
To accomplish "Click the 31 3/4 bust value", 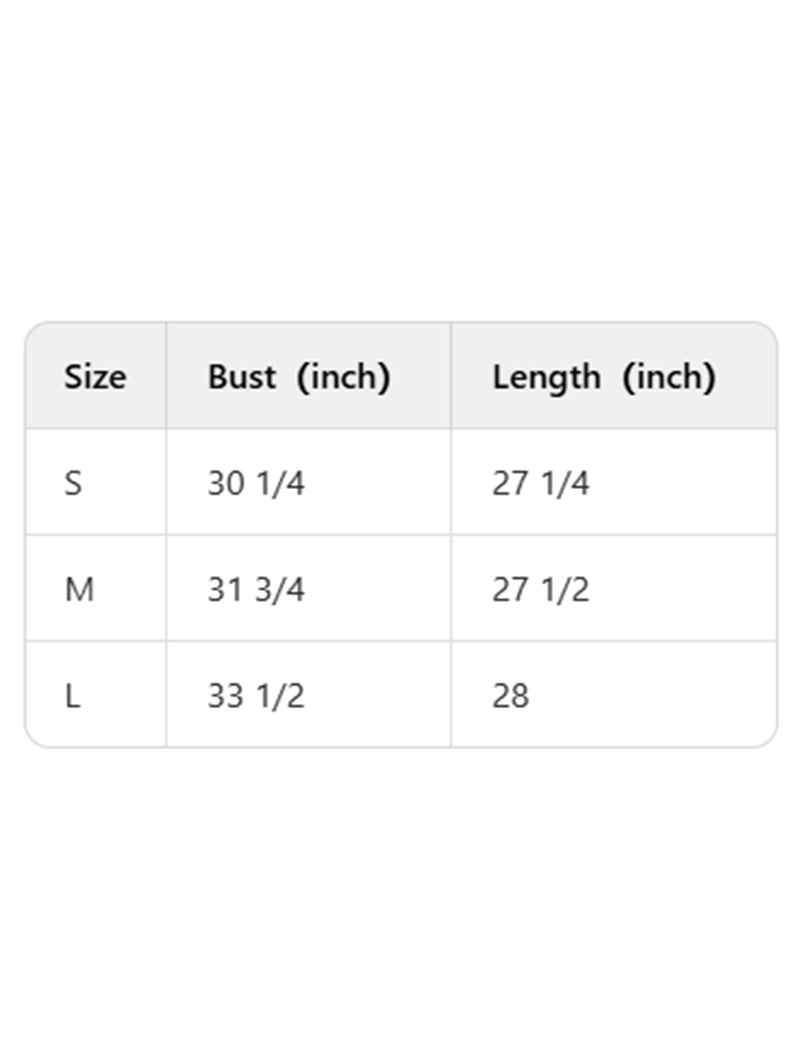I will tap(255, 590).
